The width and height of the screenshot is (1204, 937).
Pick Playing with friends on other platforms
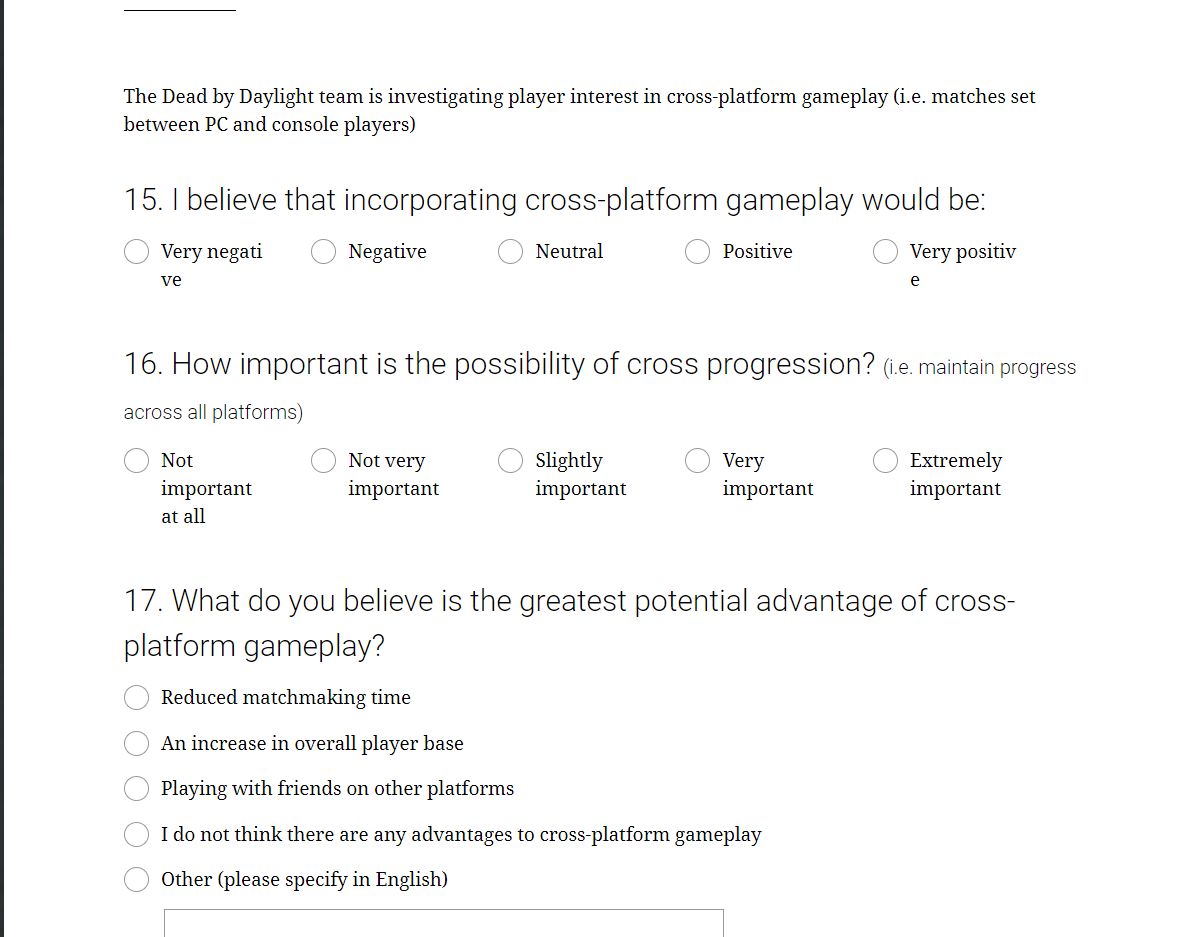pyautogui.click(x=137, y=788)
